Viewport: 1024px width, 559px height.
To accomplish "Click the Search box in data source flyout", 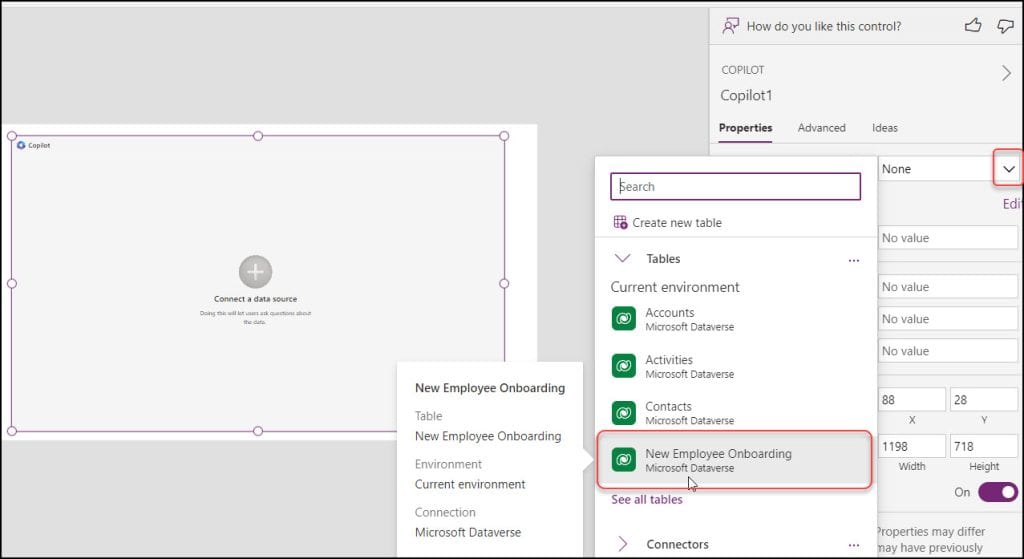I will pyautogui.click(x=735, y=186).
